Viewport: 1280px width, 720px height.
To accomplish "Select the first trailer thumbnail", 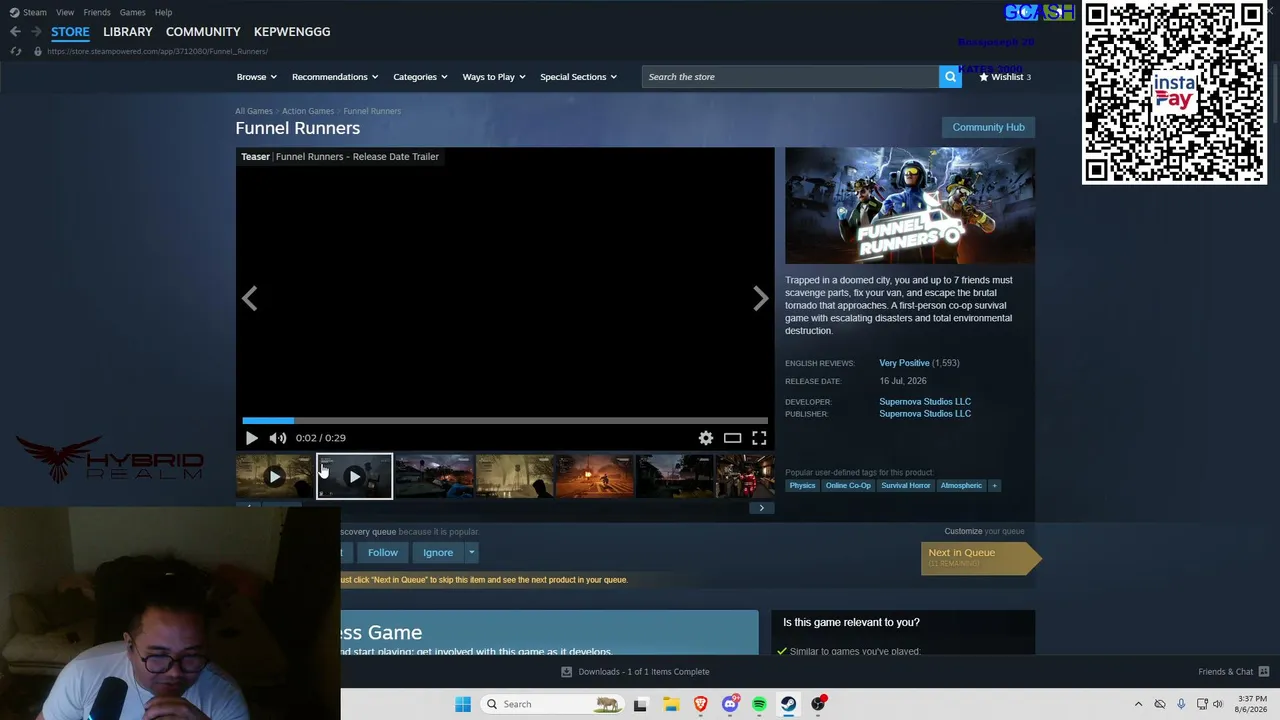I will pyautogui.click(x=274, y=477).
